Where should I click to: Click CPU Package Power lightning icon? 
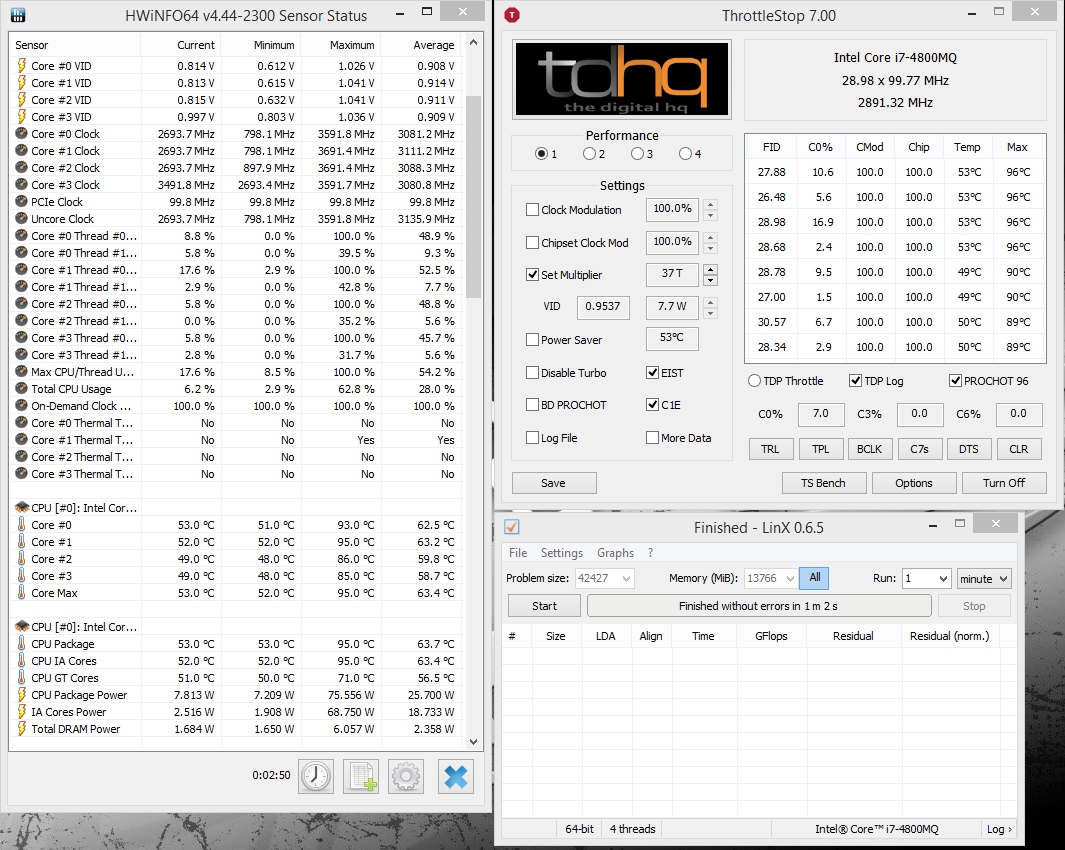tap(22, 694)
